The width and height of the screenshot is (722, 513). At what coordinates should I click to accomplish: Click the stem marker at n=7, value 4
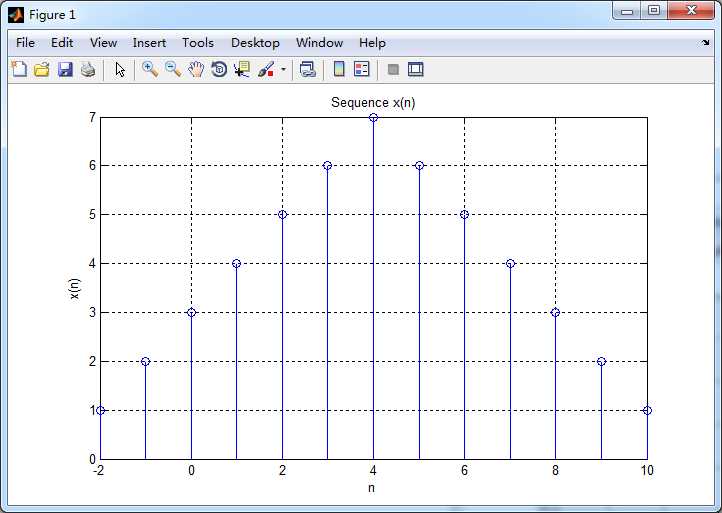pos(510,263)
